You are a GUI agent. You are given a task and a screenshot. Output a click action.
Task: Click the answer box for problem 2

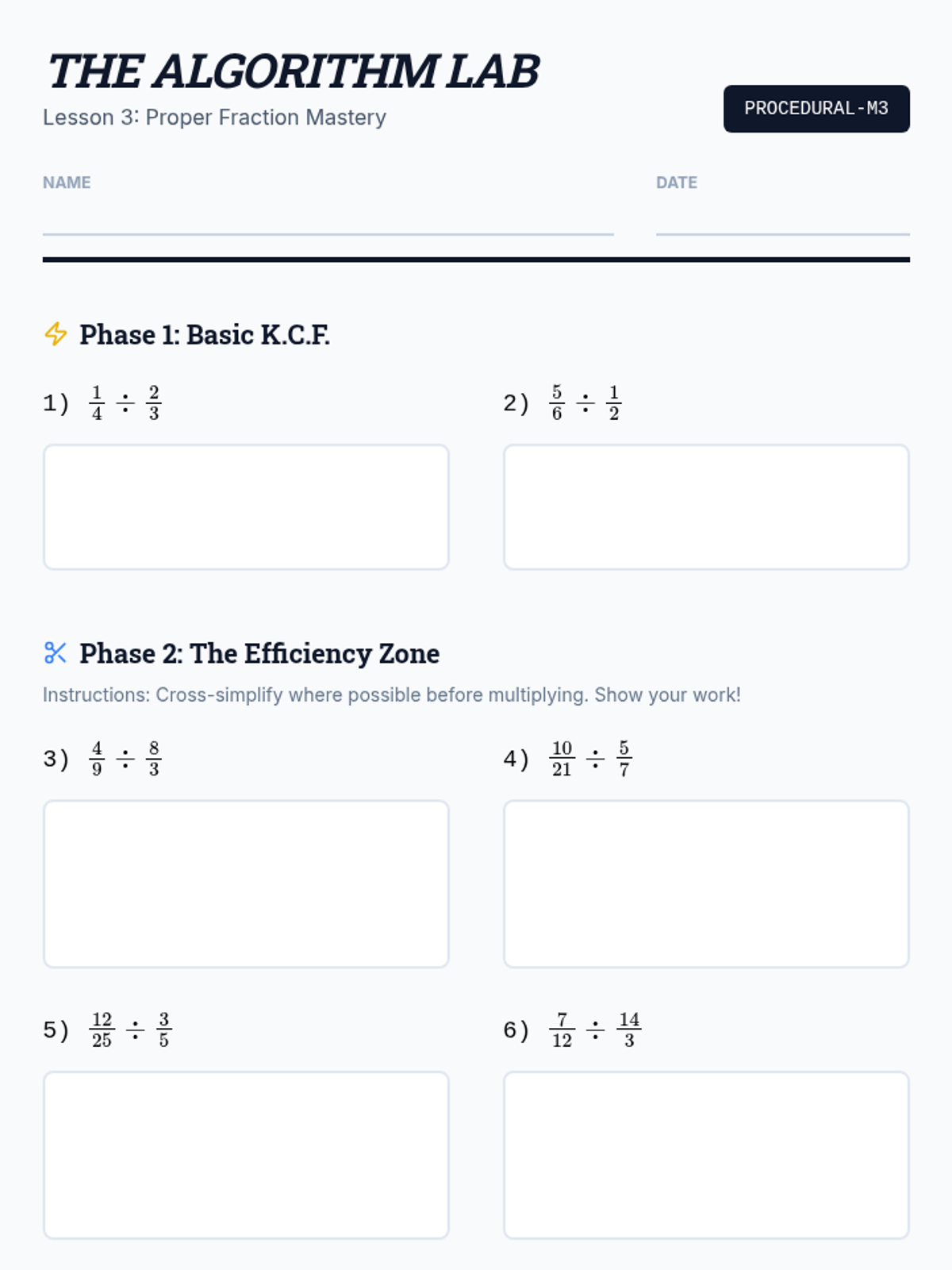[x=706, y=506]
